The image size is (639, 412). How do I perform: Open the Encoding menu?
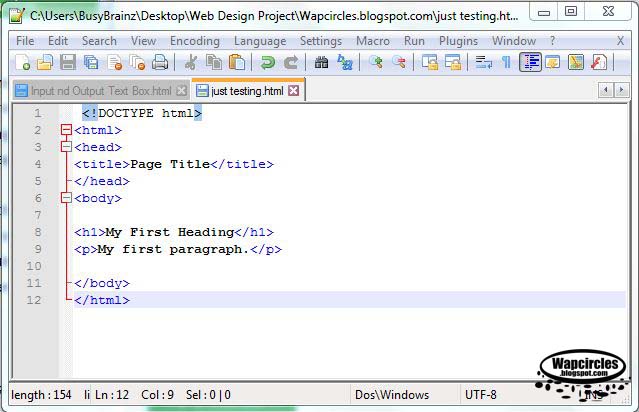click(x=195, y=41)
